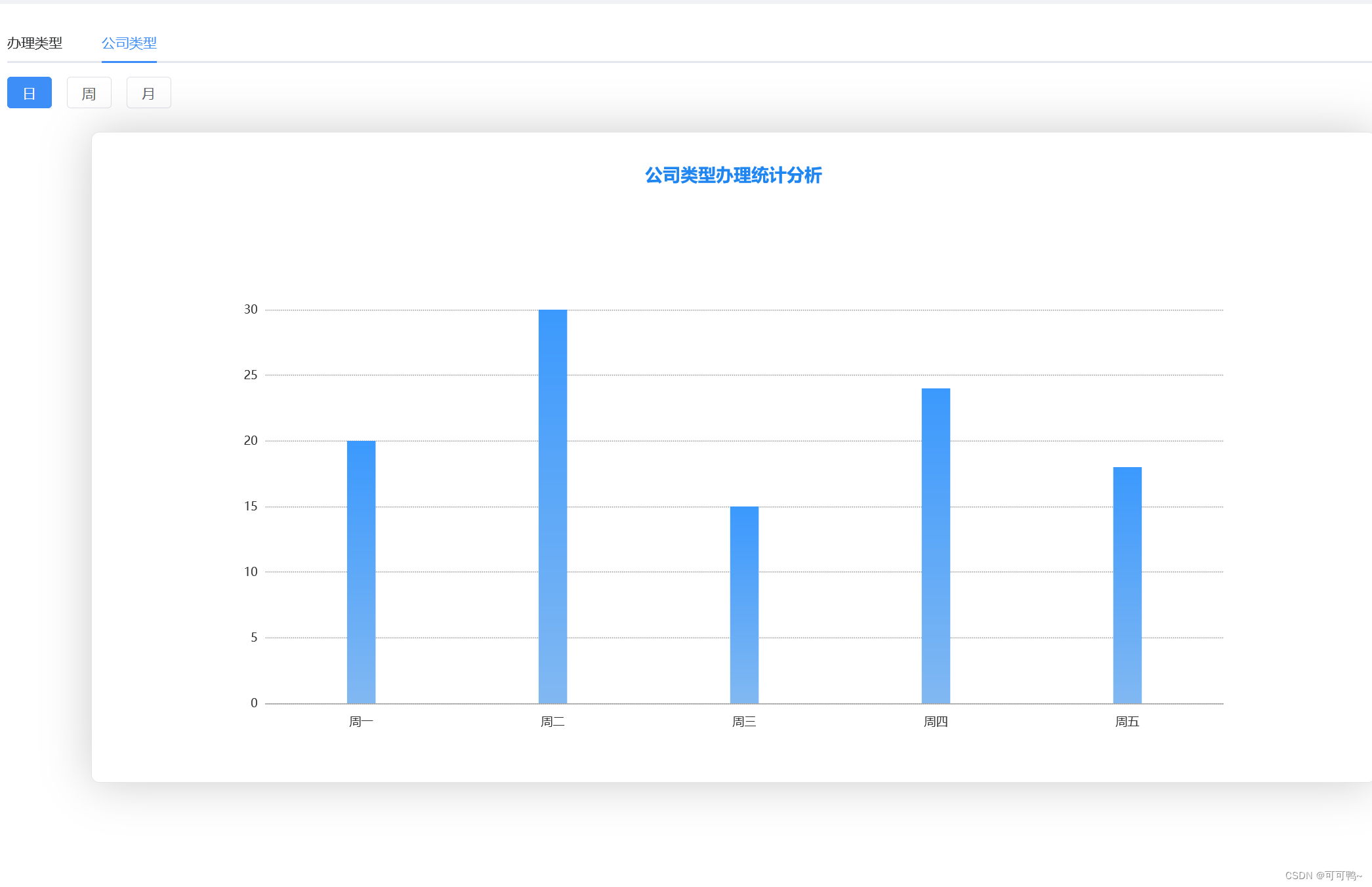Switch to the 办理类型 tab
The image size is (1372, 887).
[35, 43]
